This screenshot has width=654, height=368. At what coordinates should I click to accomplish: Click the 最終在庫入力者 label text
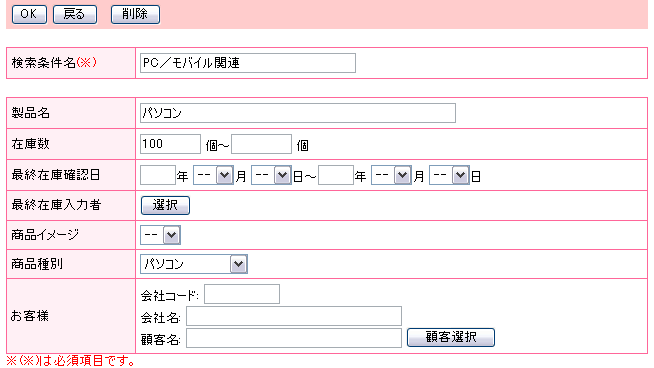pyautogui.click(x=56, y=205)
